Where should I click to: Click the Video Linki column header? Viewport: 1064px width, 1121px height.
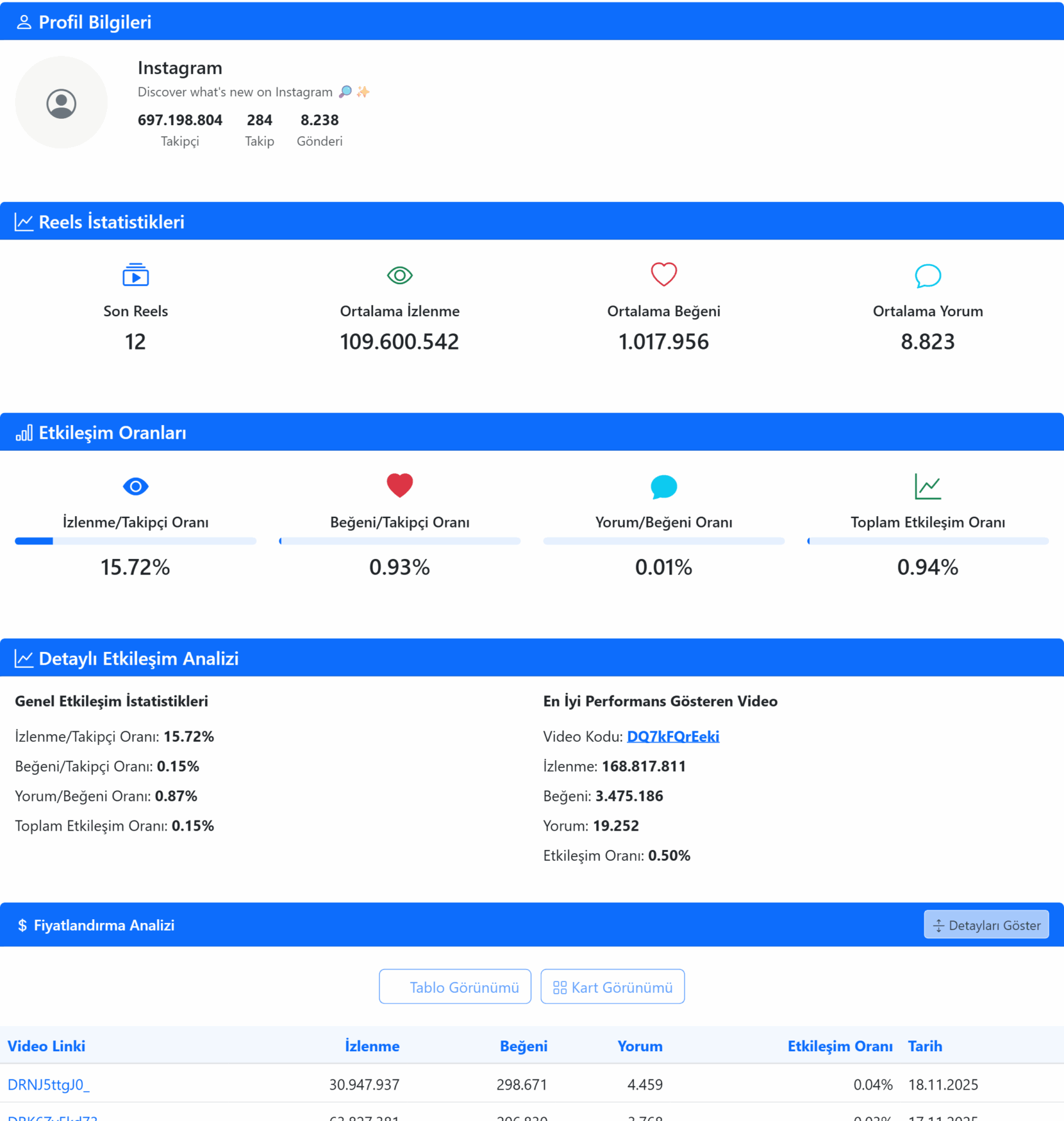pos(47,1046)
